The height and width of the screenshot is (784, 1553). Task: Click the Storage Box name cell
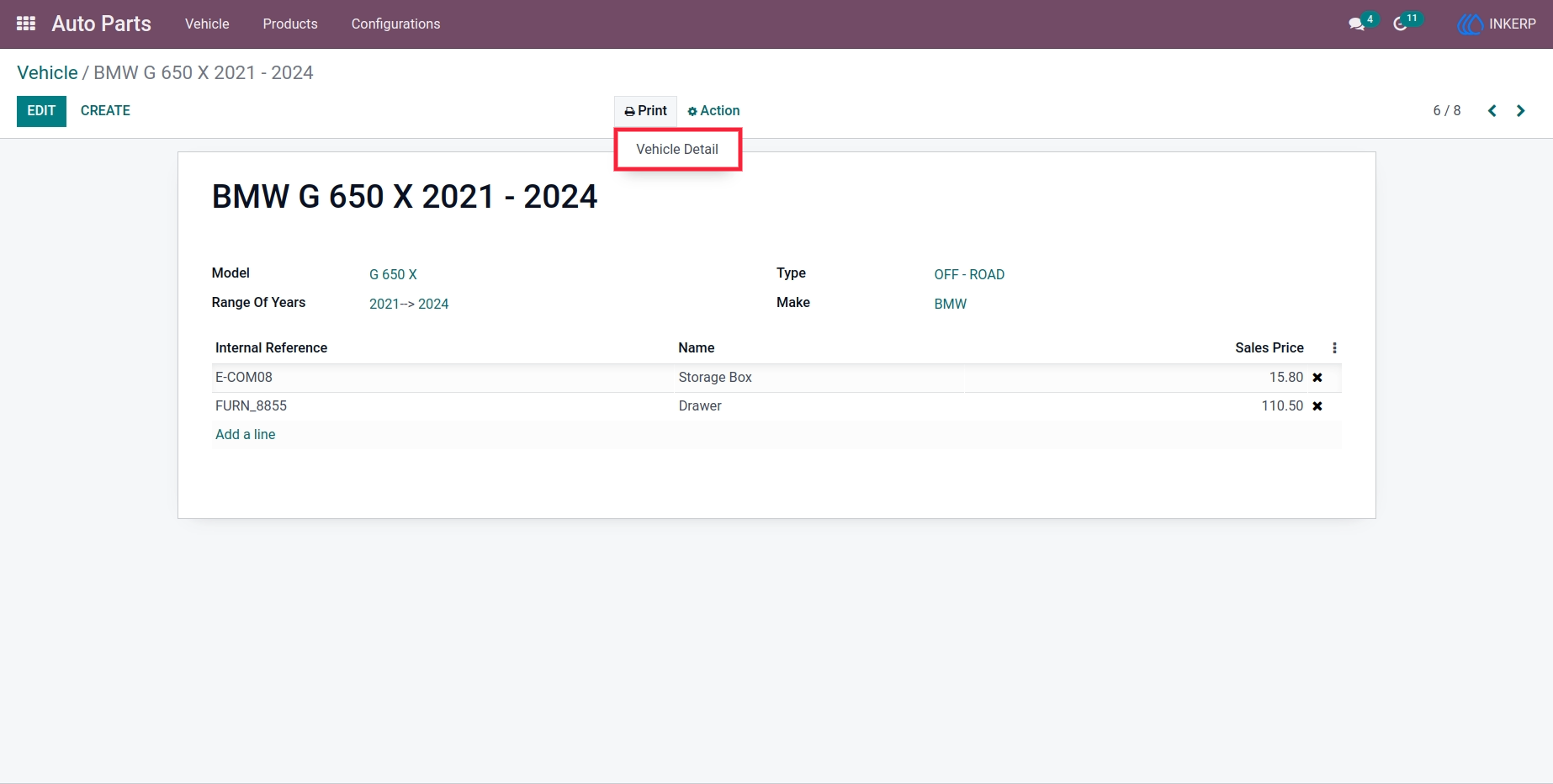(715, 378)
